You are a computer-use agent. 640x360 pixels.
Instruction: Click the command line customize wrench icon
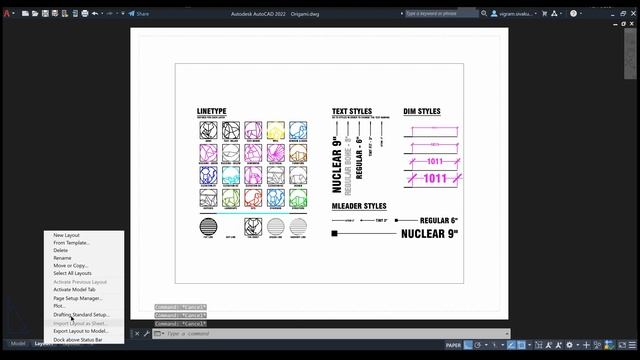[x=147, y=333]
